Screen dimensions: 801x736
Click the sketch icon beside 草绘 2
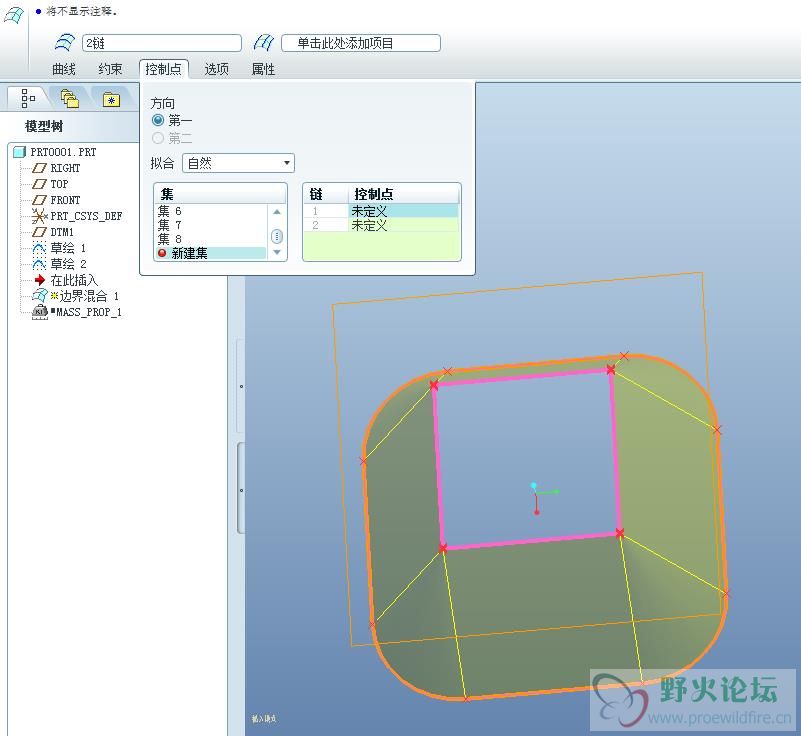coord(39,264)
